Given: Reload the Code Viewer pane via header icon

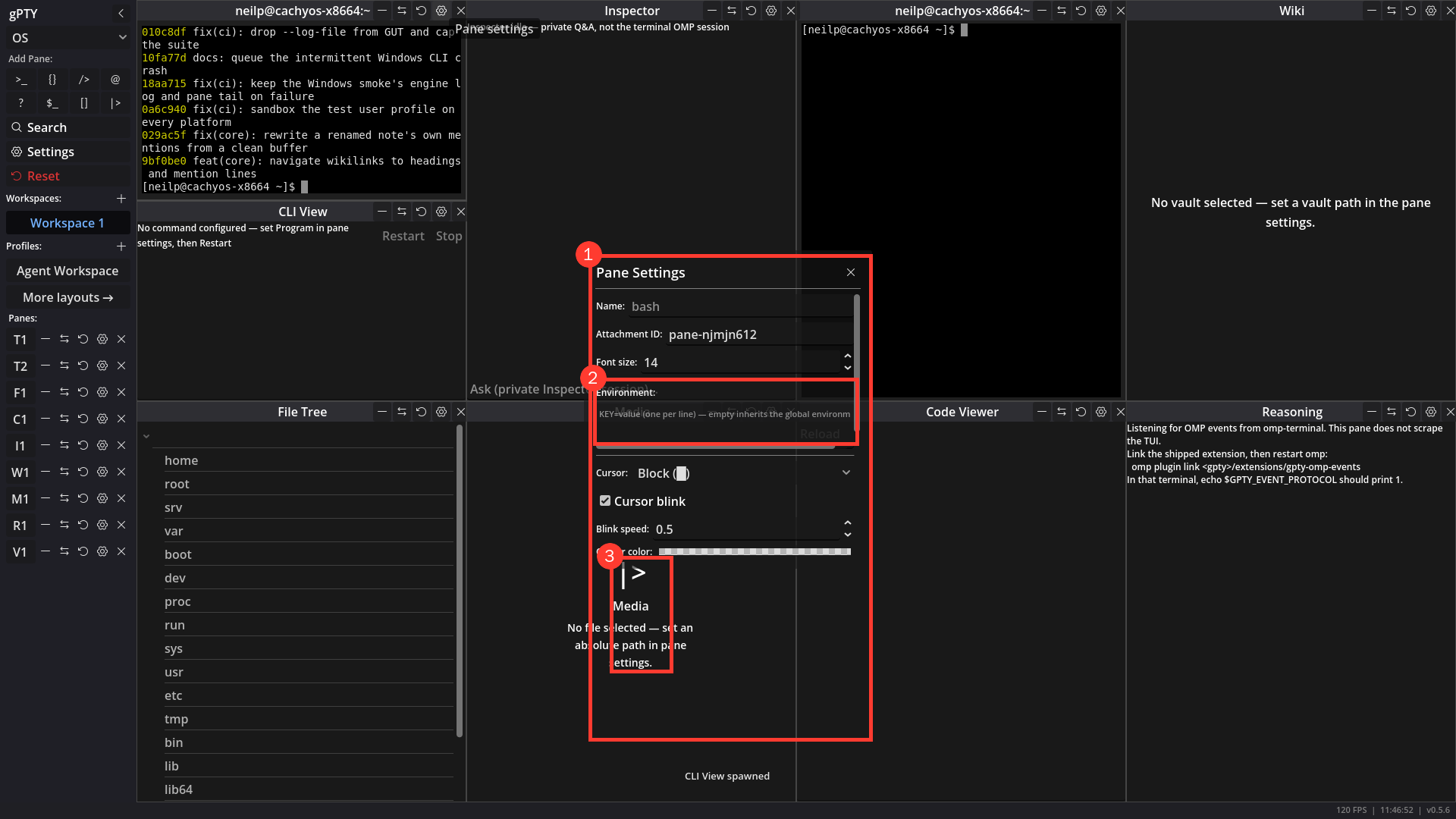Looking at the screenshot, I should coord(1081,412).
